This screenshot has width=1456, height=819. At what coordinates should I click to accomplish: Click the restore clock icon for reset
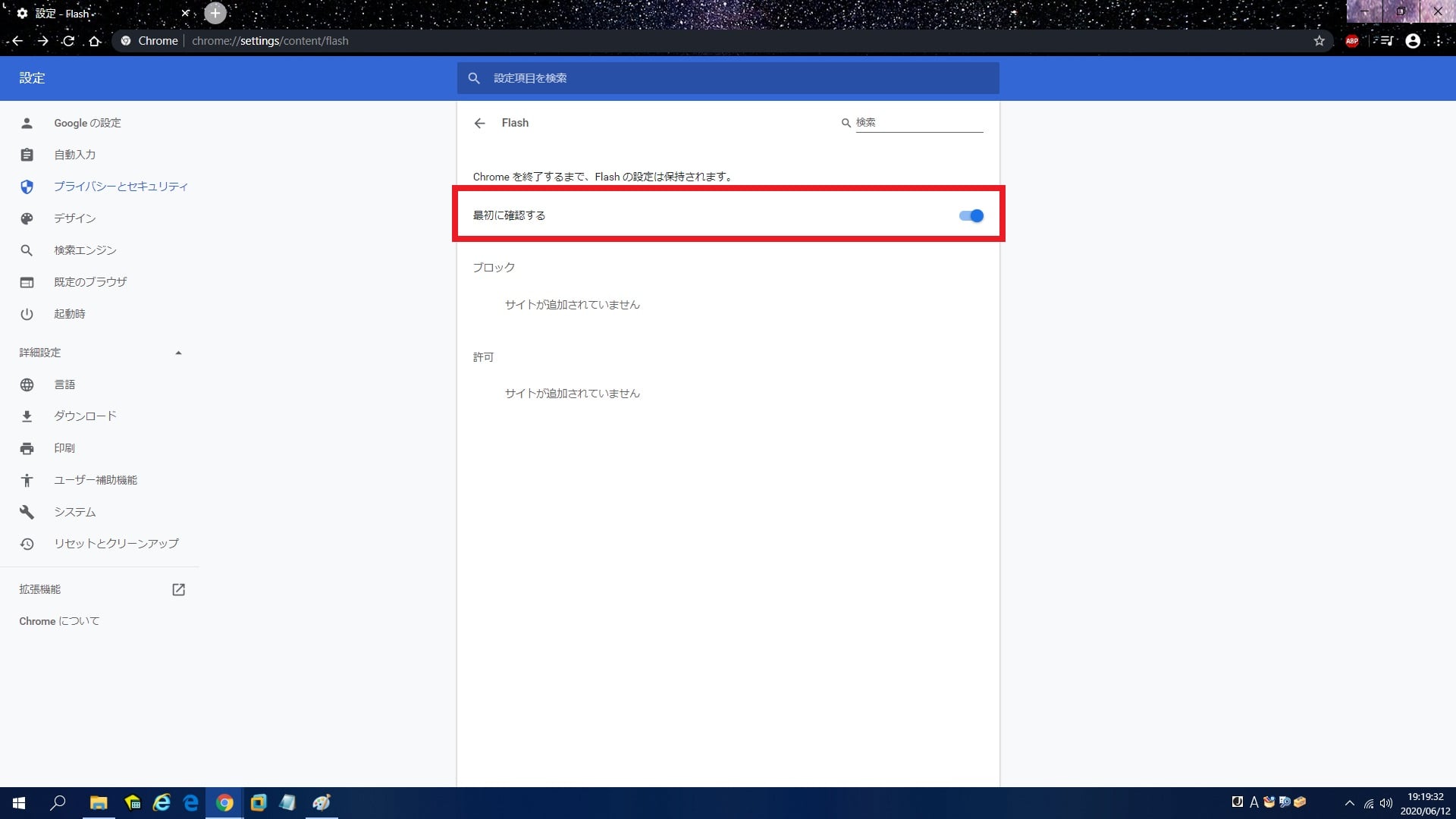[x=27, y=544]
